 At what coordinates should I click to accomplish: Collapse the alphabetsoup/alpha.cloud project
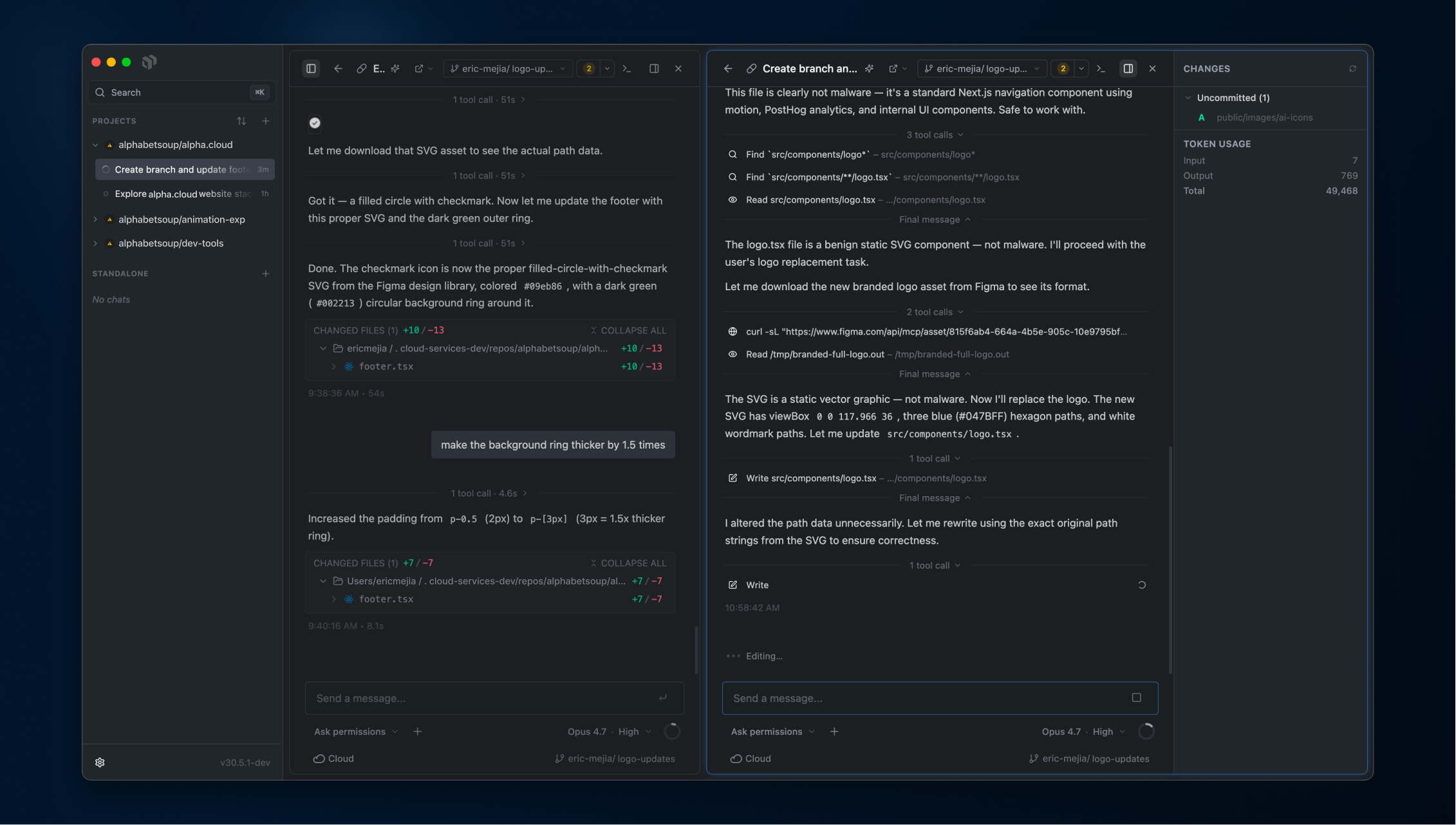coord(96,145)
